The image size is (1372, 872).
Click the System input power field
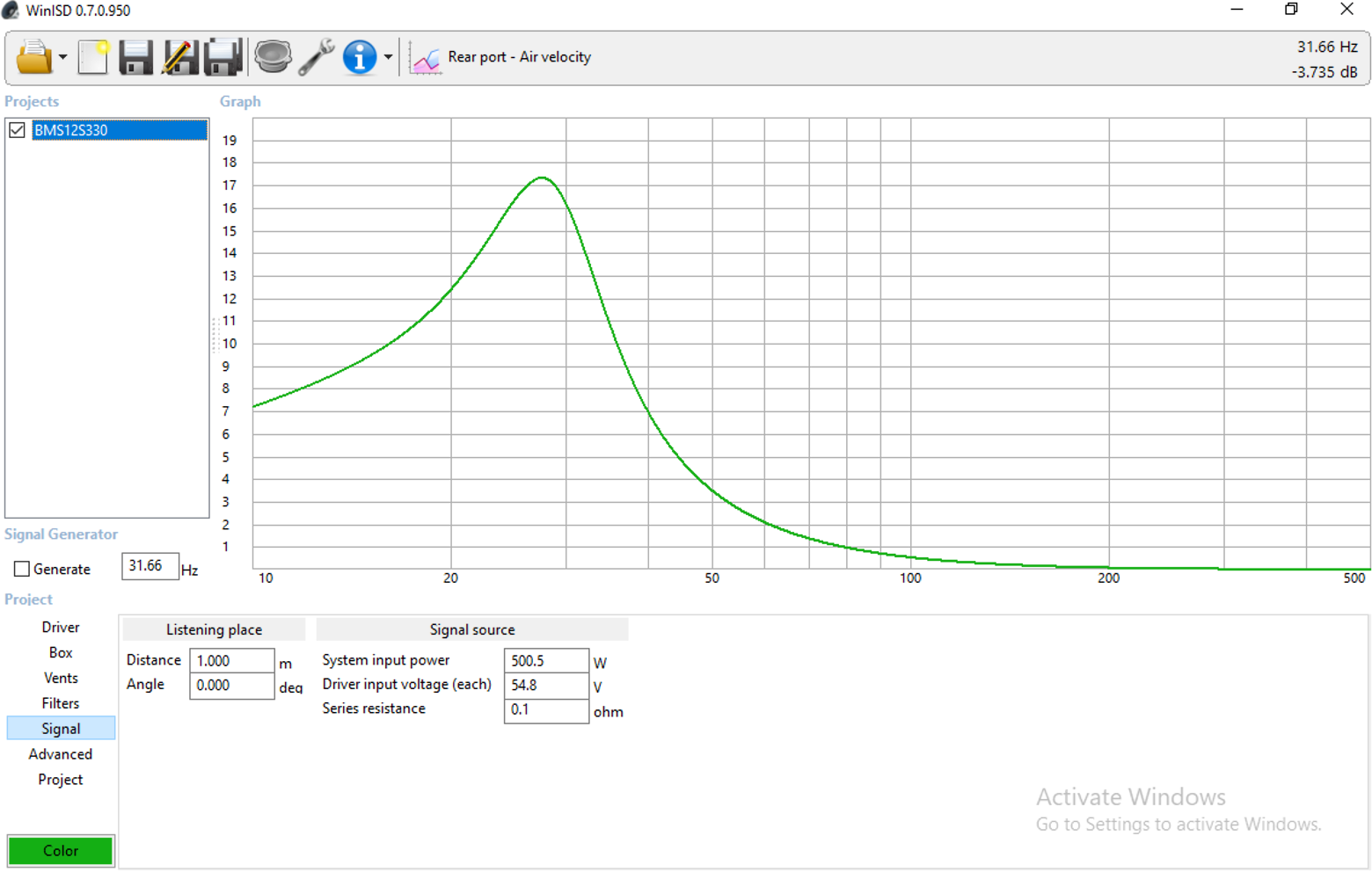point(546,661)
